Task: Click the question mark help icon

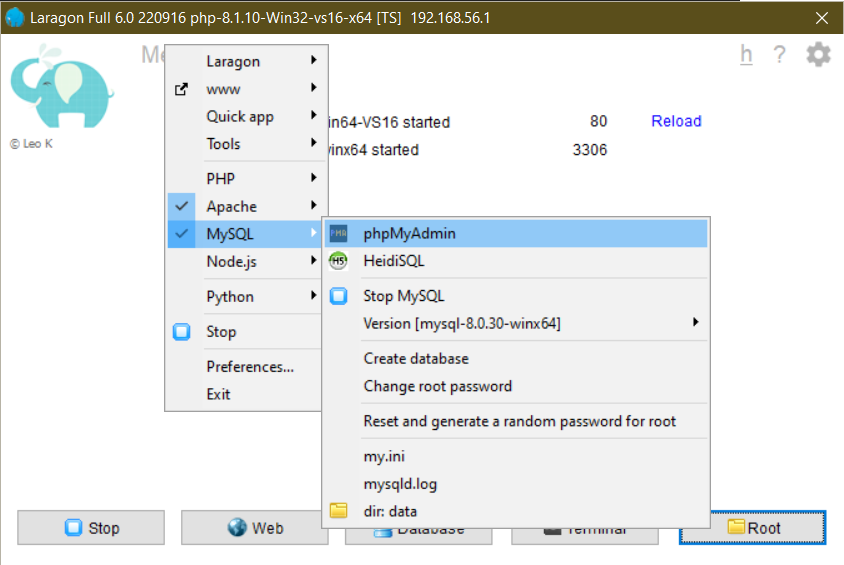Action: 779,54
